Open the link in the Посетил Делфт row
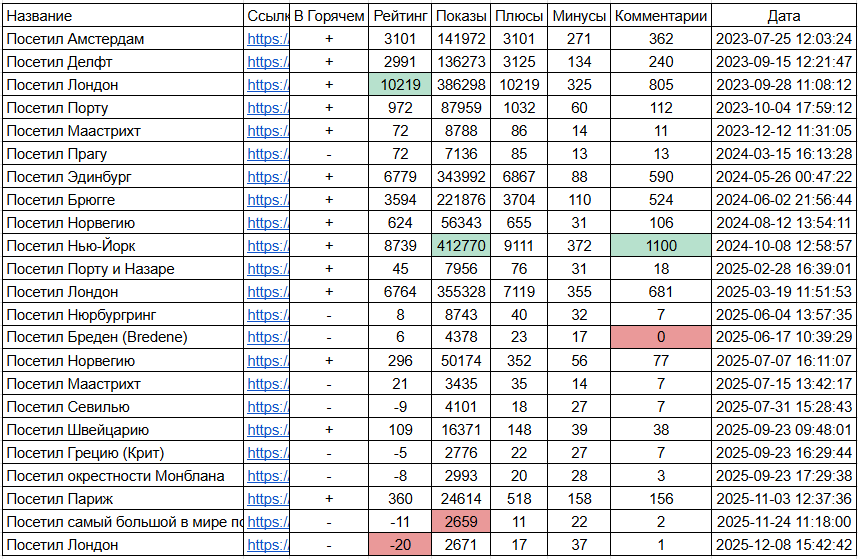Image resolution: width=858 pixels, height=559 pixels. (x=267, y=62)
